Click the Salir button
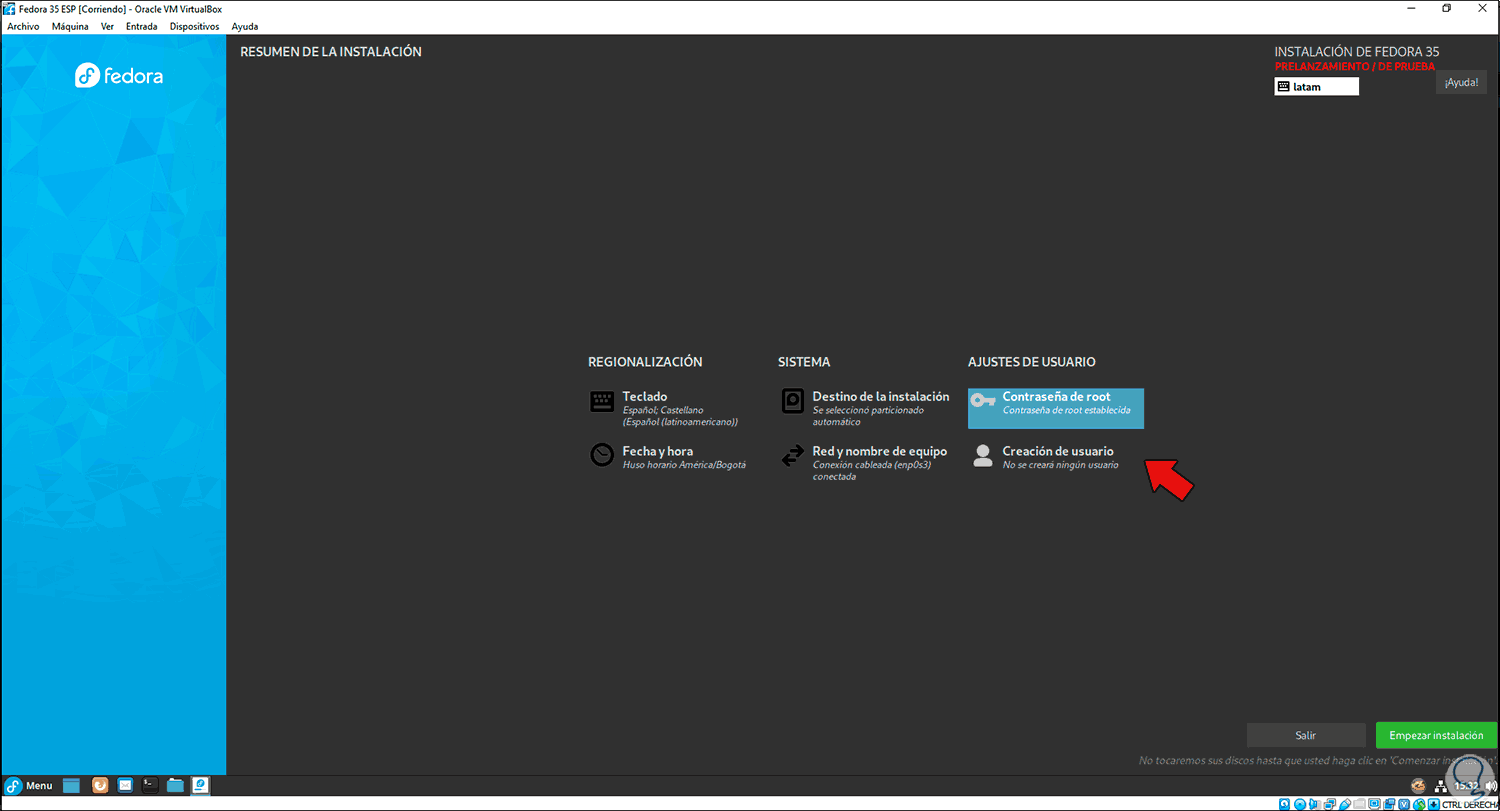Viewport: 1500px width, 811px height. (x=1306, y=735)
